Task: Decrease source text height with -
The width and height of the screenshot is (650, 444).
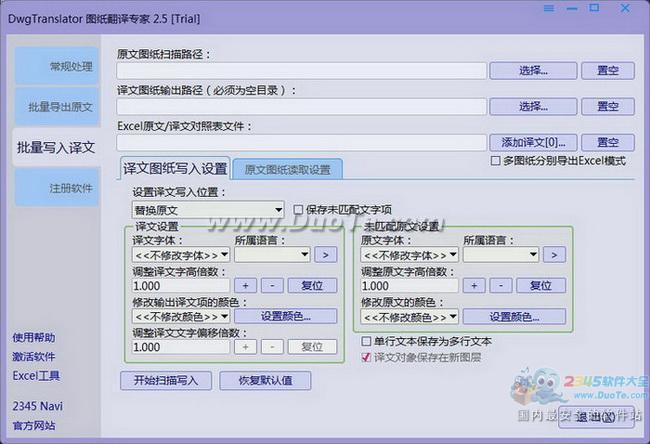Action: [501, 286]
